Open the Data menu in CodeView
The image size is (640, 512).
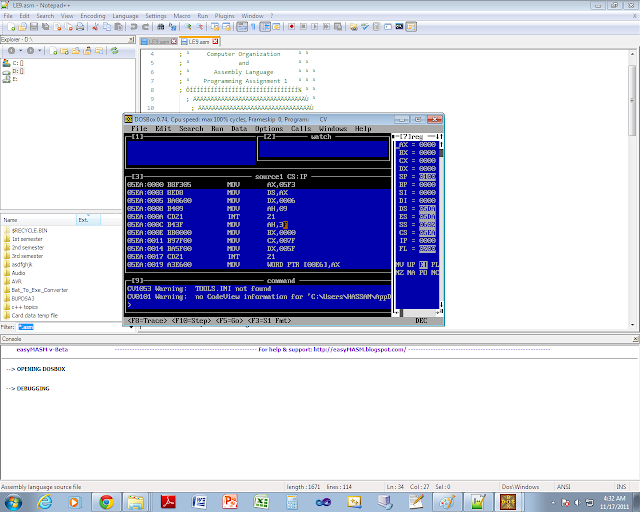[239, 129]
